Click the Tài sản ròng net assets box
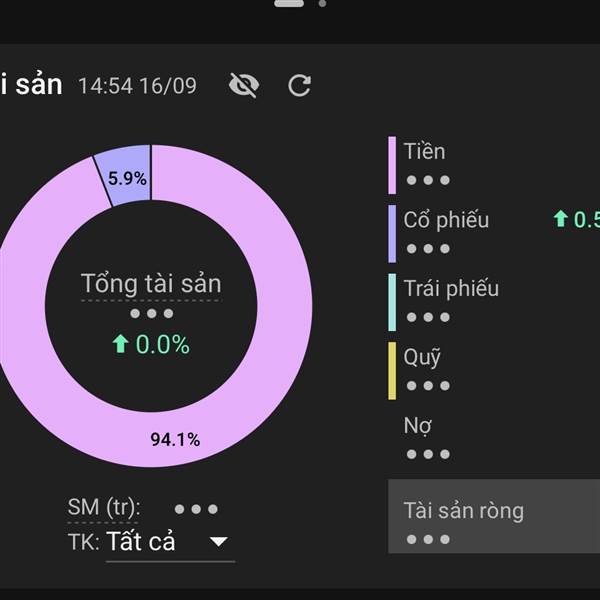600x600 pixels. [494, 516]
